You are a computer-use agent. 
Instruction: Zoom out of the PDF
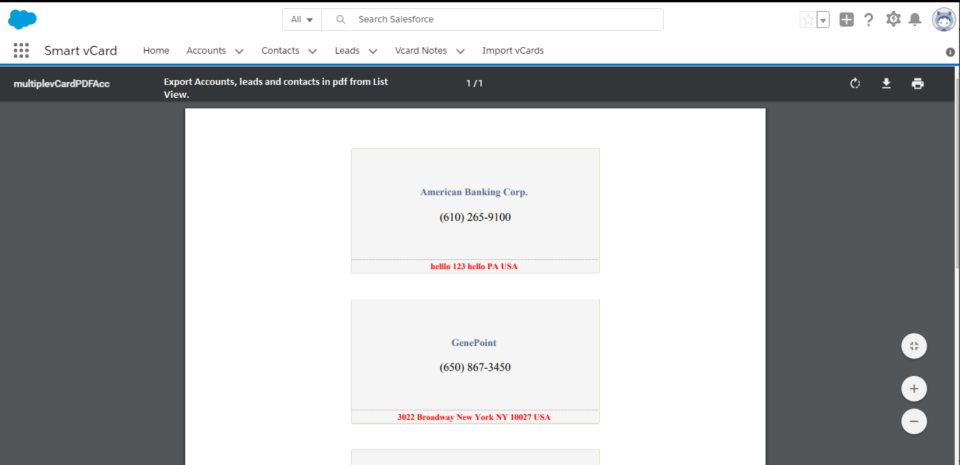pos(914,421)
